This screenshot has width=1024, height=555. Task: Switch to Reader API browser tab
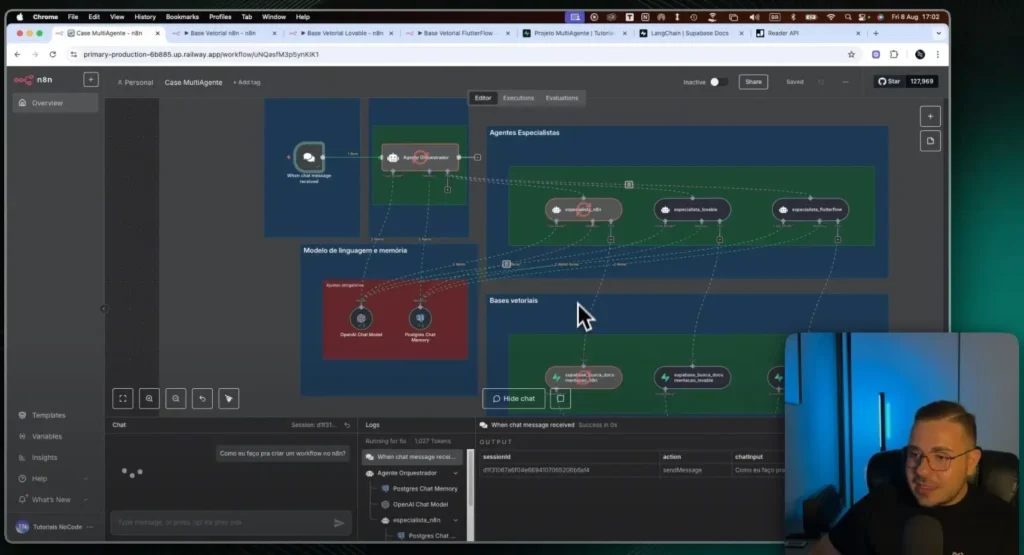pos(782,33)
